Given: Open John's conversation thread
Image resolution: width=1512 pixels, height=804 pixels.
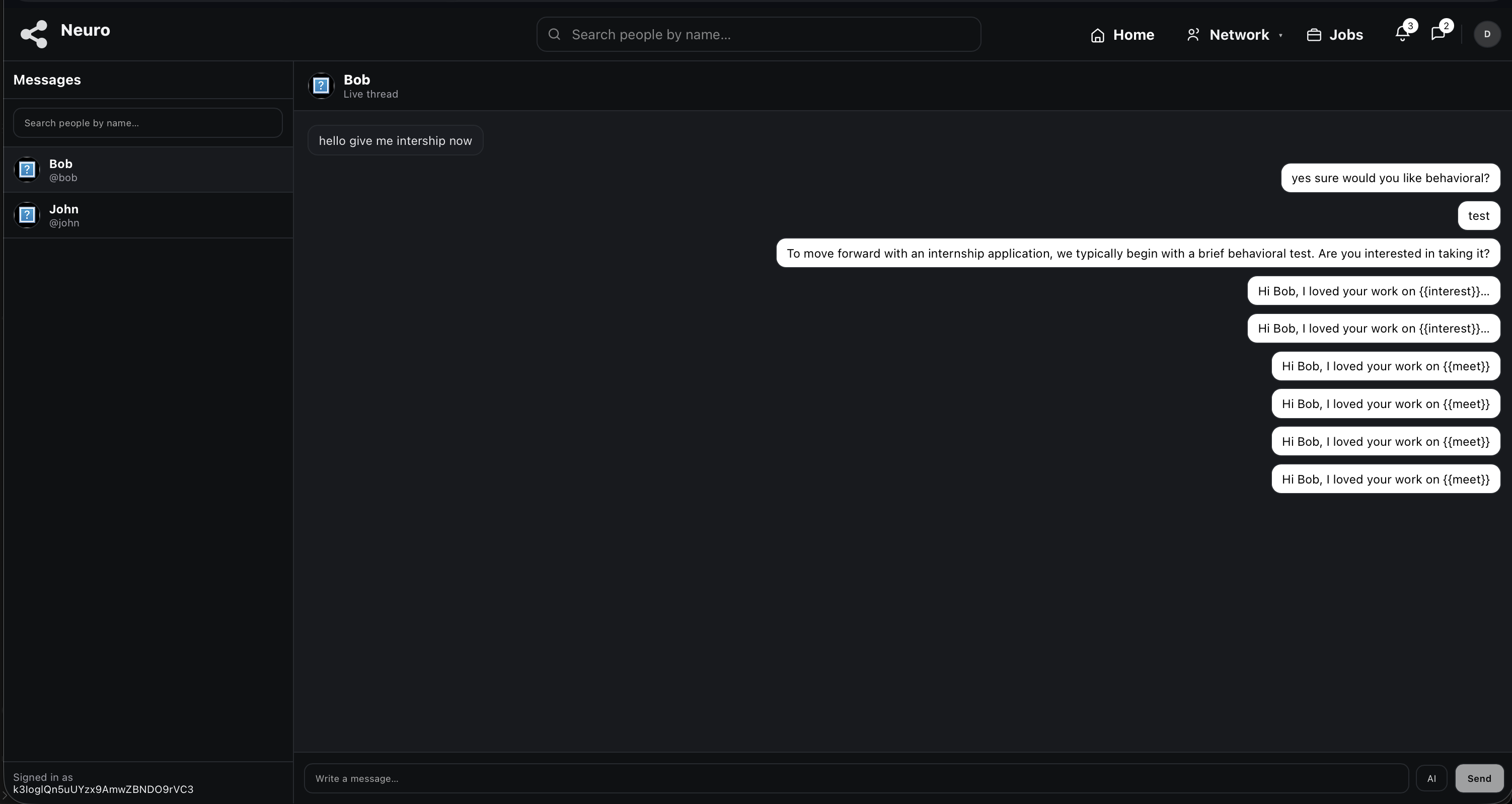Looking at the screenshot, I should pyautogui.click(x=148, y=215).
